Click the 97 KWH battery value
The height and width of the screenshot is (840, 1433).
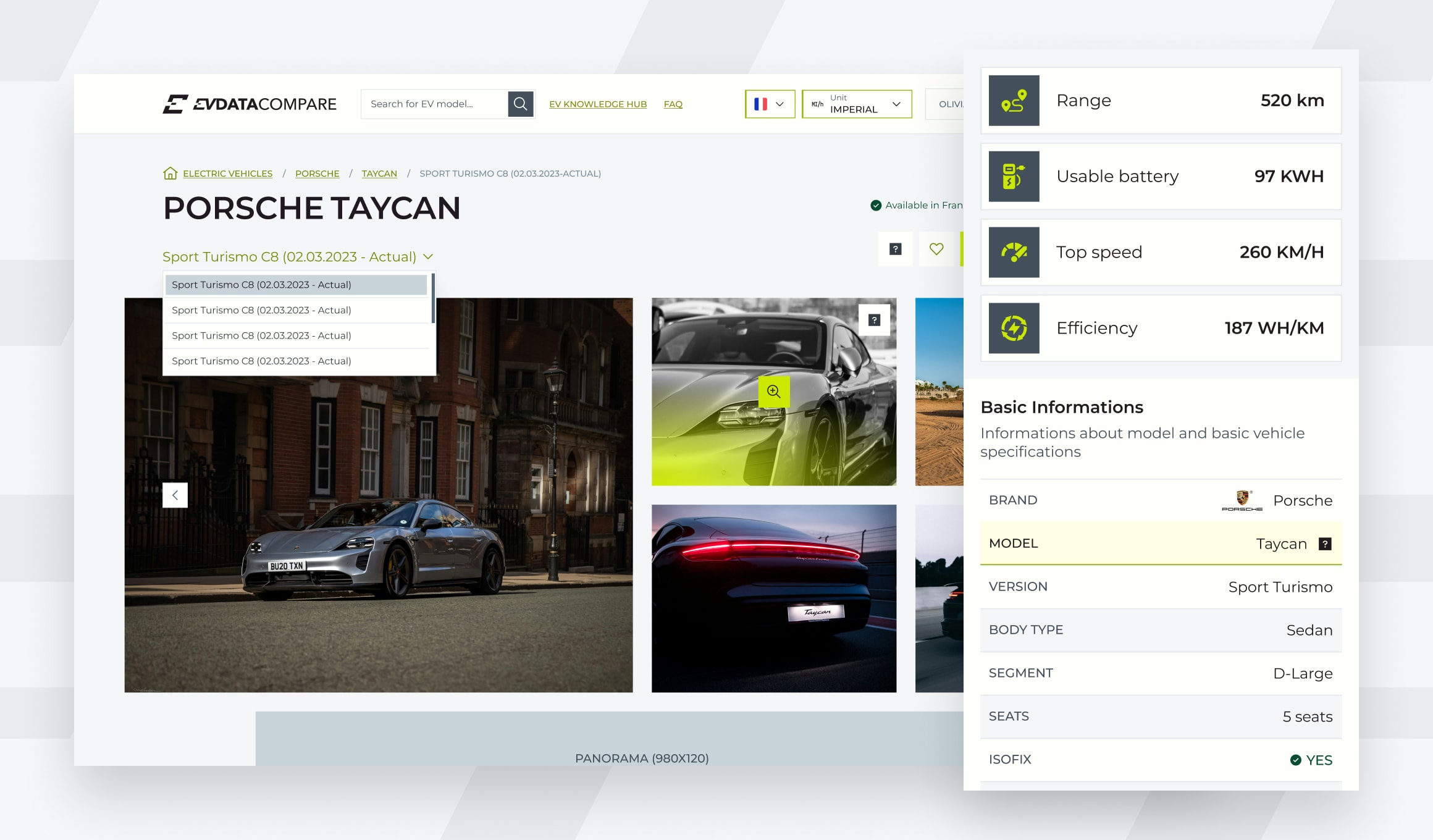click(1289, 176)
